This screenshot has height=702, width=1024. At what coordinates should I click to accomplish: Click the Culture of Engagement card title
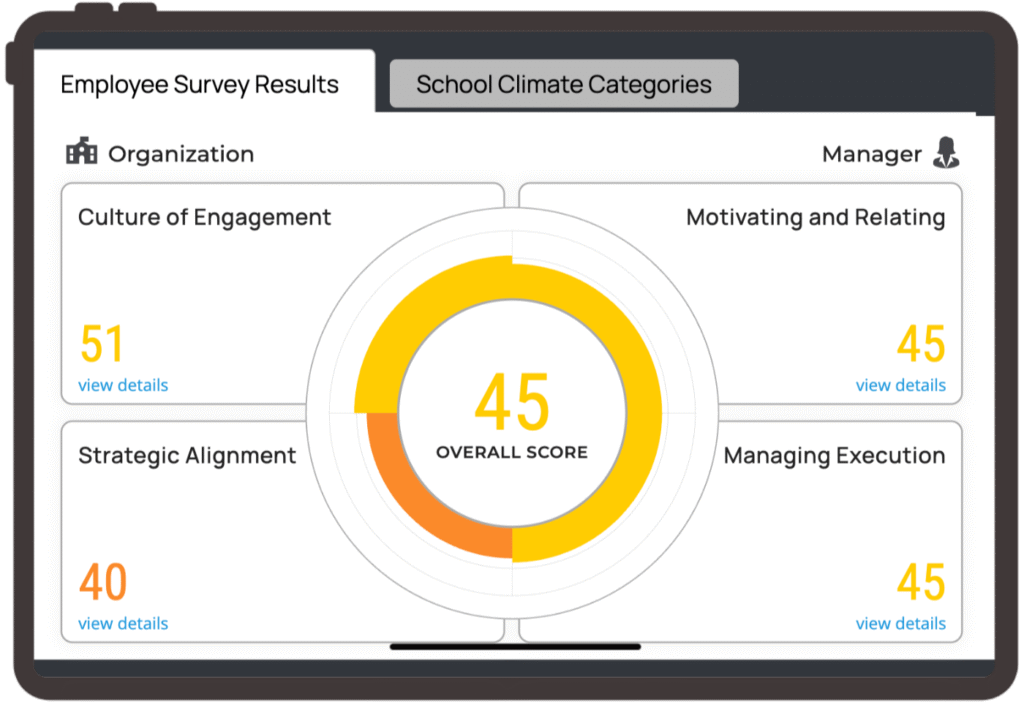[x=204, y=217]
